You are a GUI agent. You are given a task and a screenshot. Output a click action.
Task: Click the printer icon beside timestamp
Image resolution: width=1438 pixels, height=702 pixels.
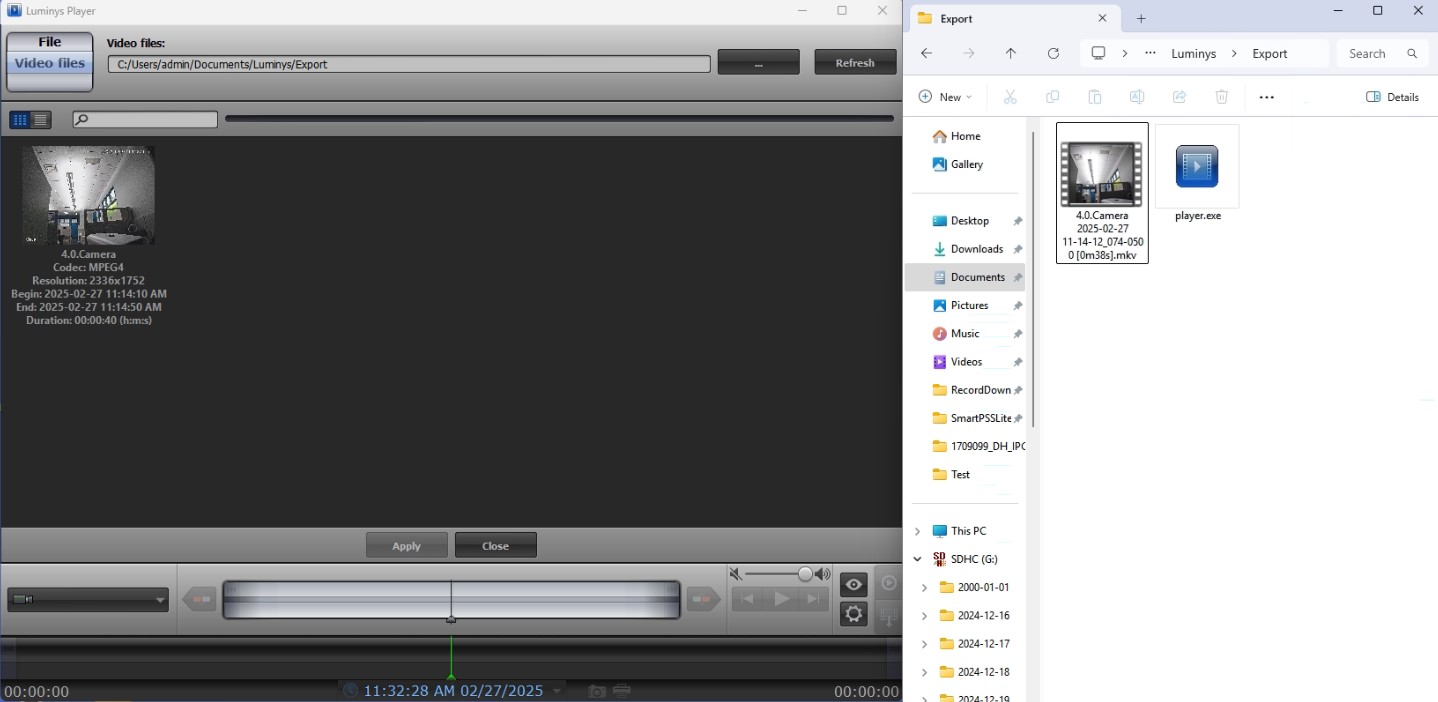pyautogui.click(x=622, y=691)
